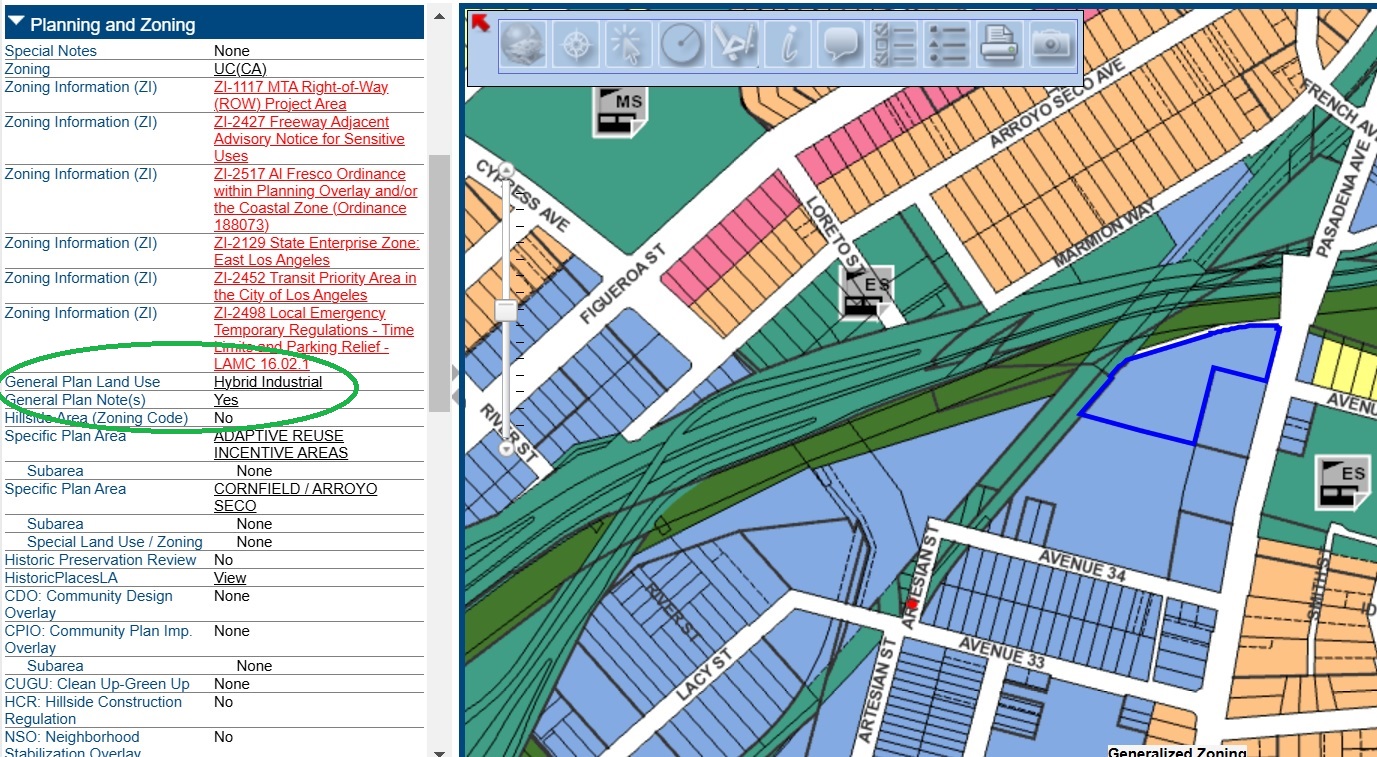The image size is (1377, 757).
Task: Click the red arrow at toolbar corner
Action: [481, 22]
